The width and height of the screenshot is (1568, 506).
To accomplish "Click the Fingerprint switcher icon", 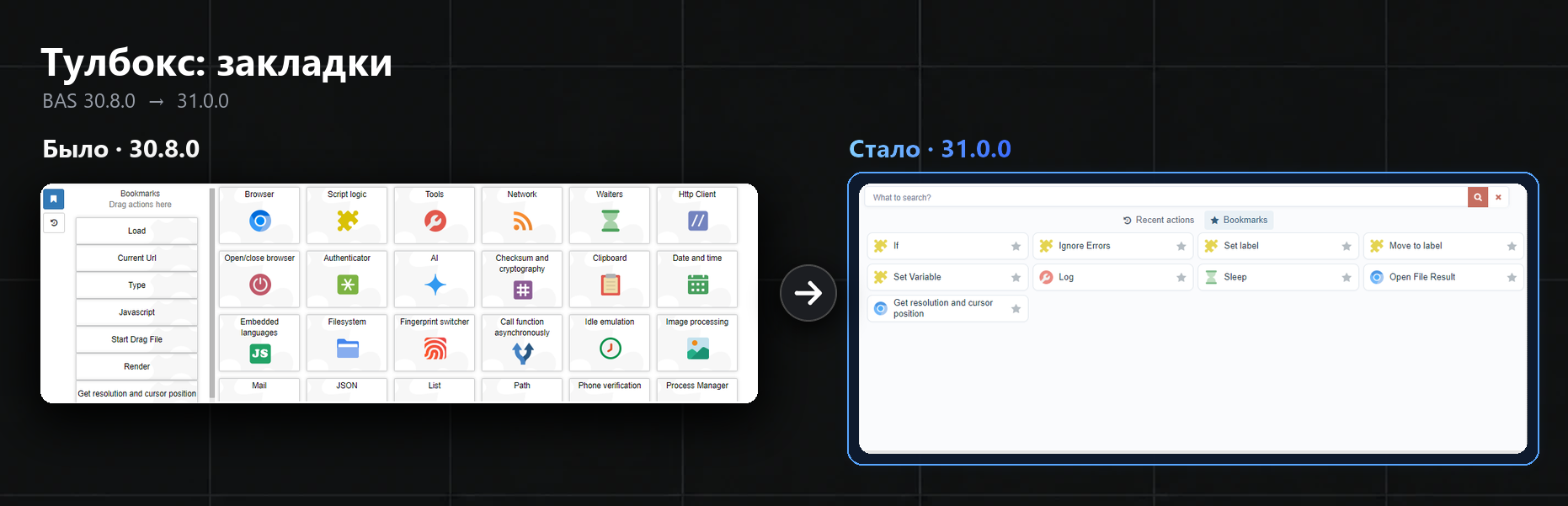I will pos(435,349).
